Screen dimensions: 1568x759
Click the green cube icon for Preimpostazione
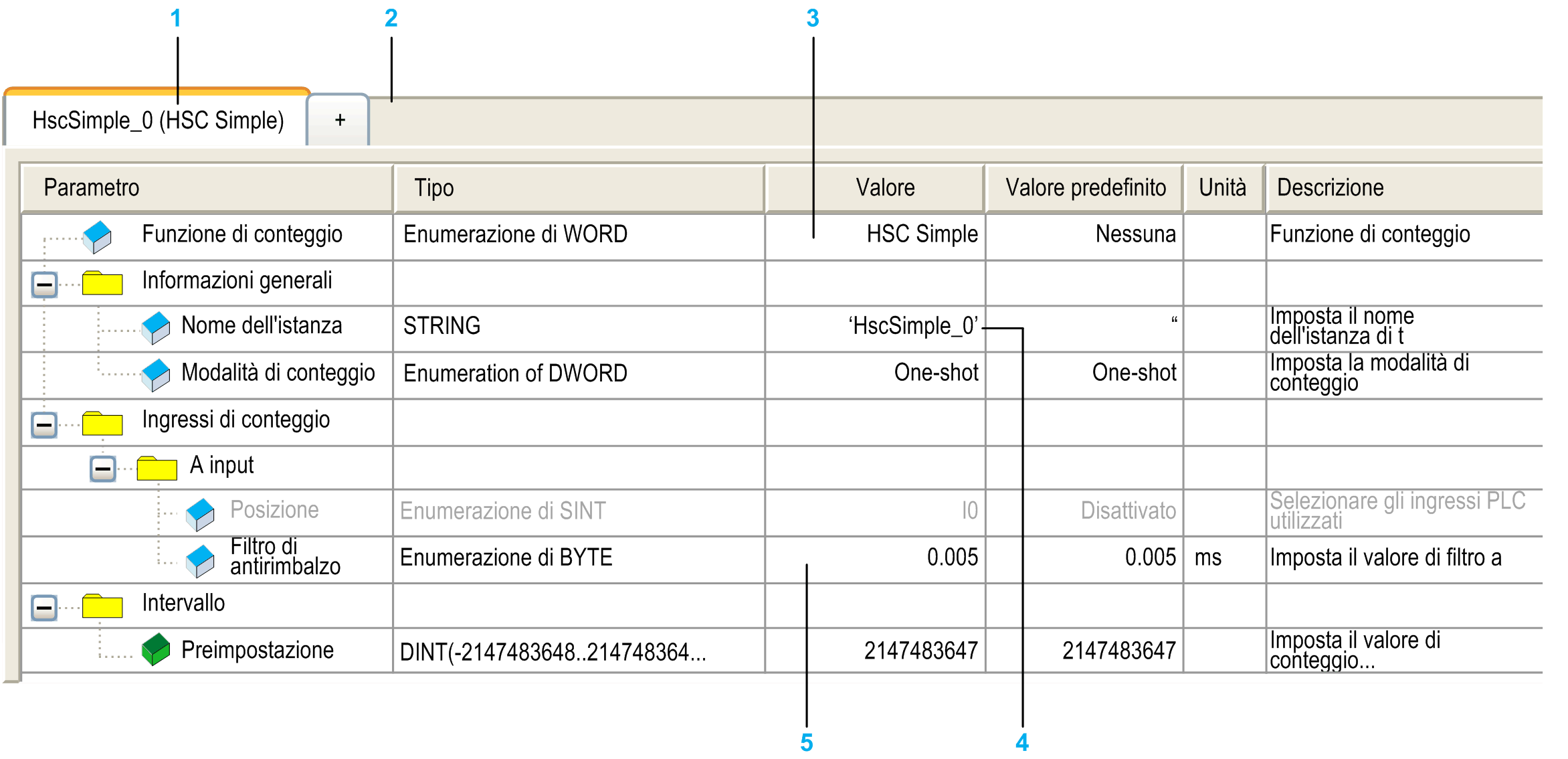click(x=156, y=649)
